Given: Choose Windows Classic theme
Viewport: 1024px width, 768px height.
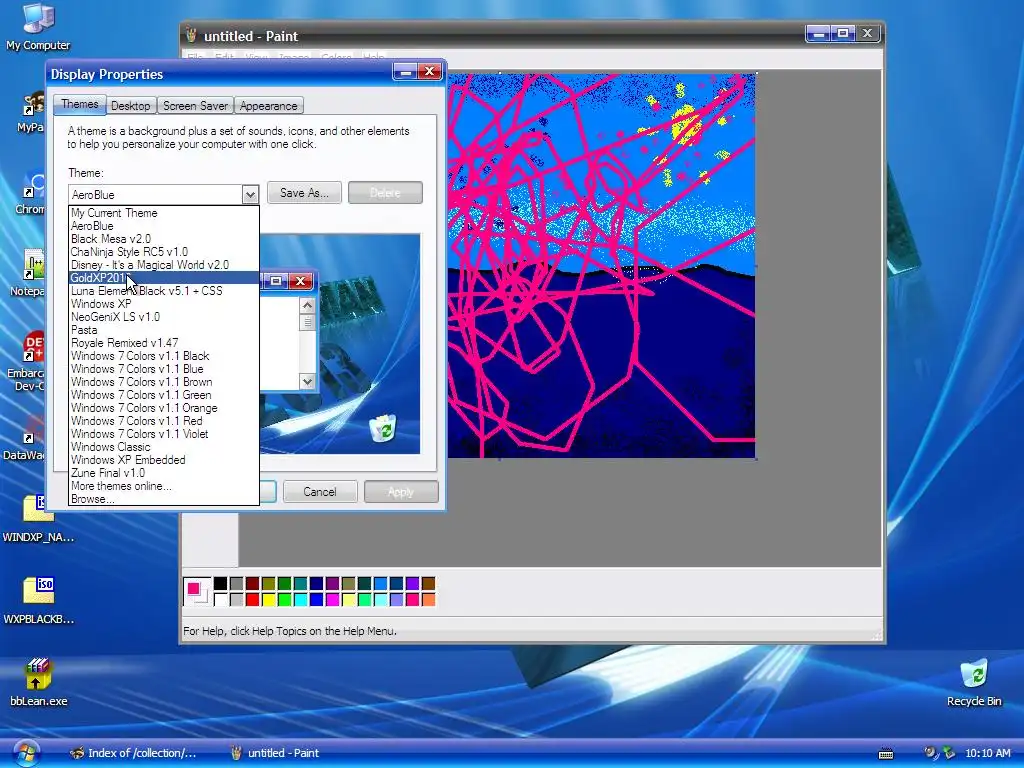Looking at the screenshot, I should pyautogui.click(x=164, y=448).
